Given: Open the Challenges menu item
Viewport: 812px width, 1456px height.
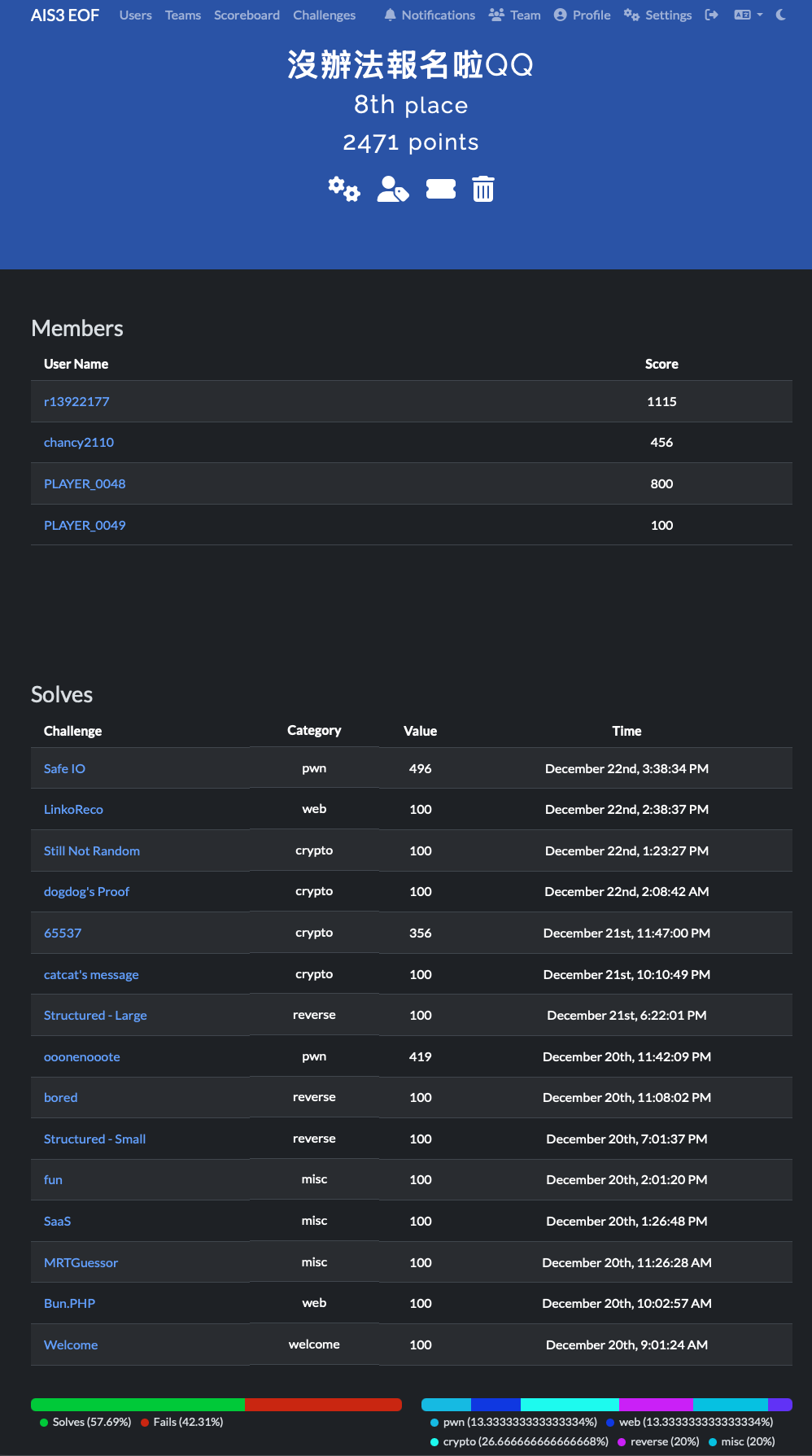Looking at the screenshot, I should pos(324,15).
